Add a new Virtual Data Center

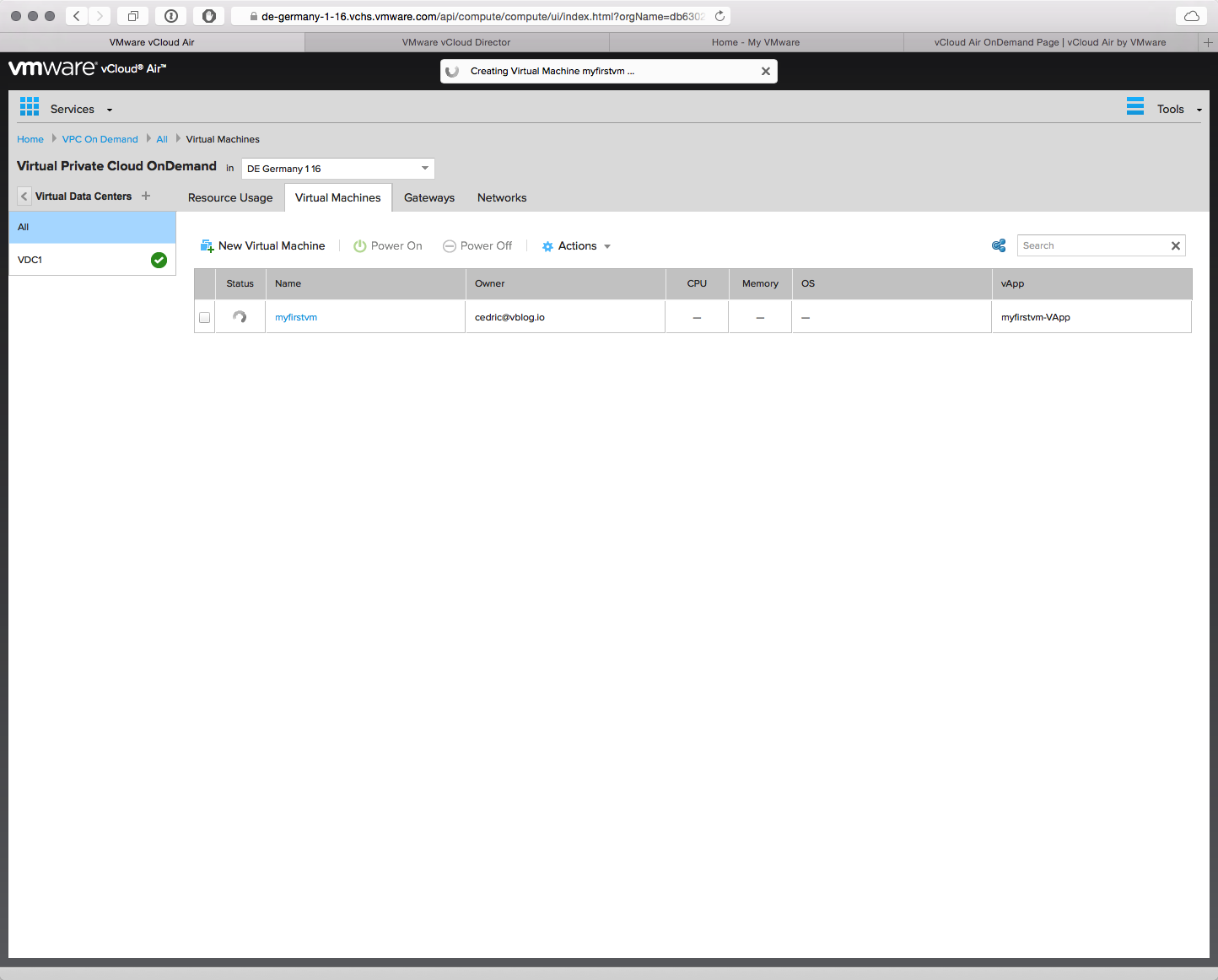146,196
